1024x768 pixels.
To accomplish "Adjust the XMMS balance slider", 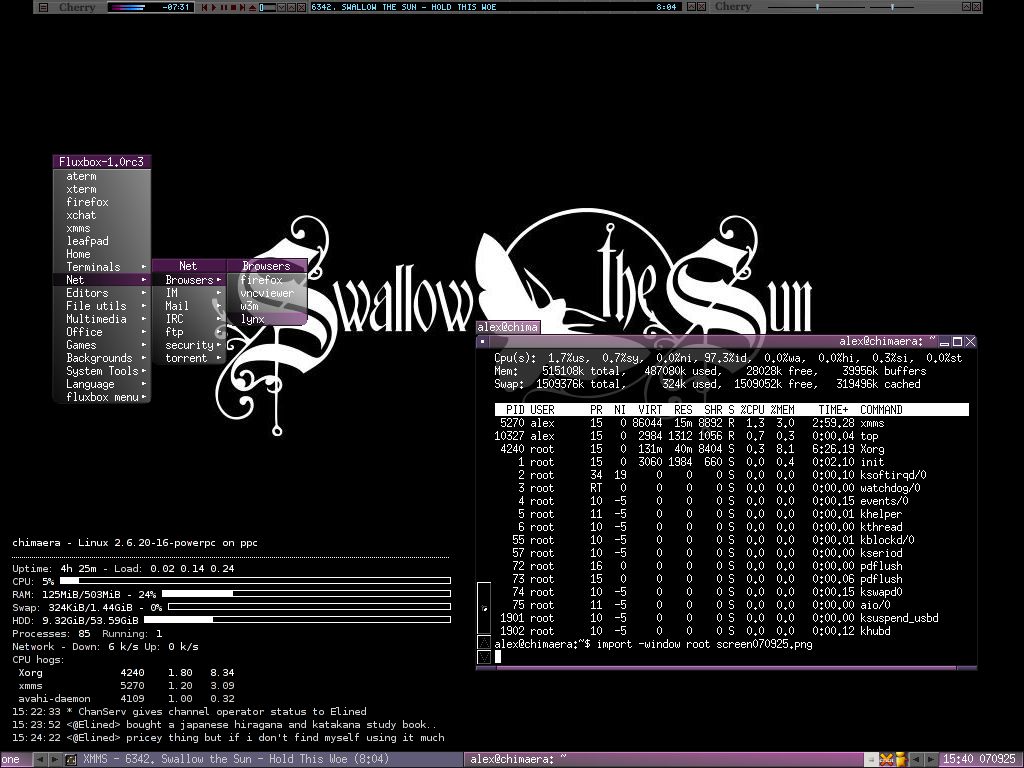I will [x=892, y=7].
